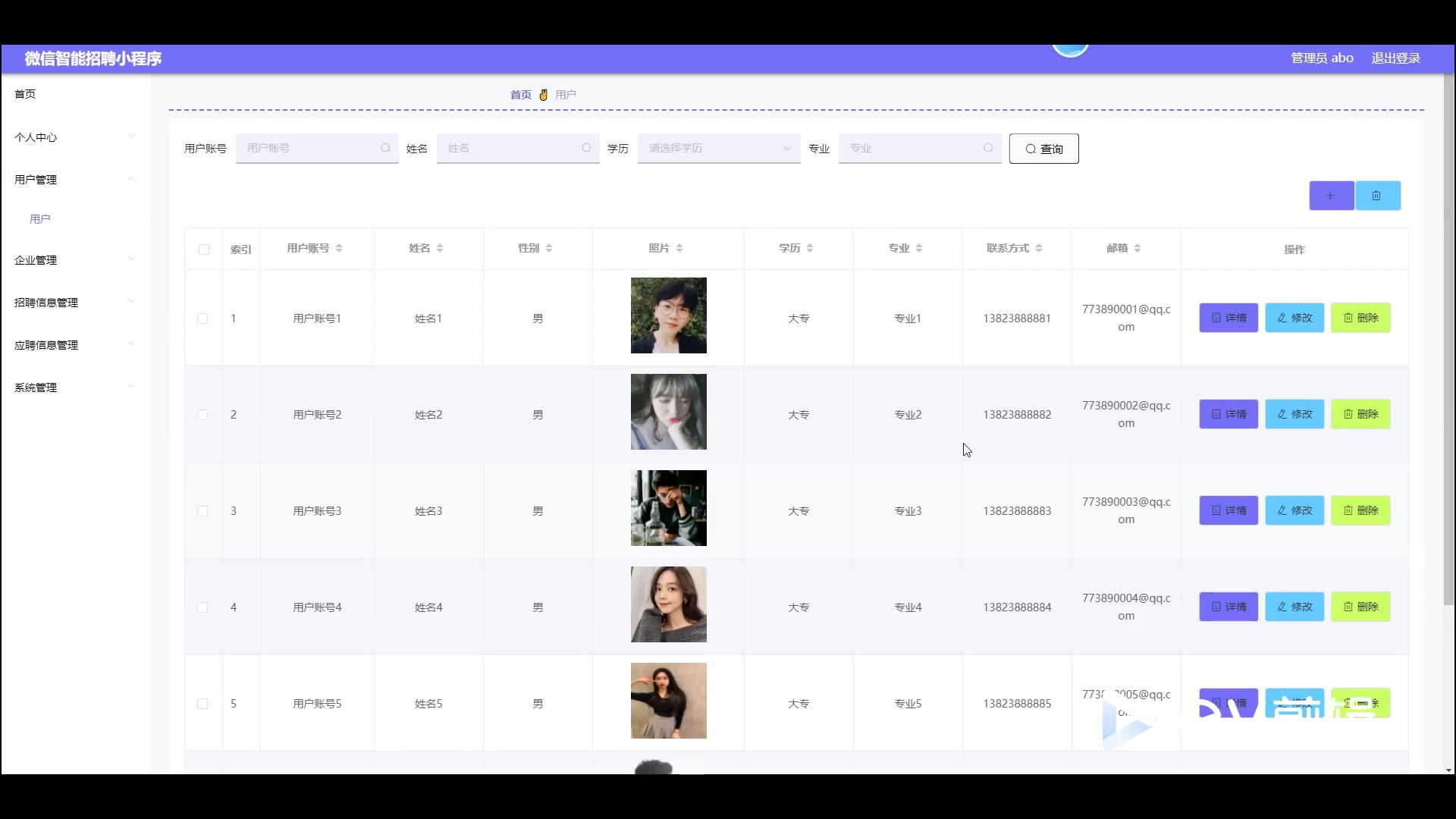The image size is (1456, 819).
Task: Select 用户 submenu item
Action: tap(40, 219)
